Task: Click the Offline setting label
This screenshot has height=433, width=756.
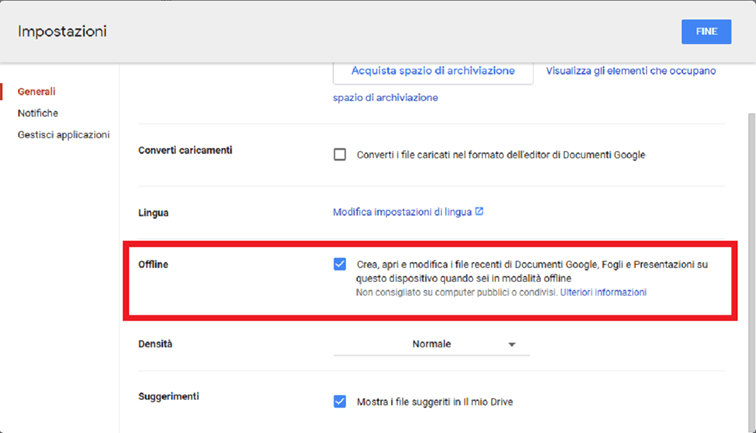Action: pos(153,264)
